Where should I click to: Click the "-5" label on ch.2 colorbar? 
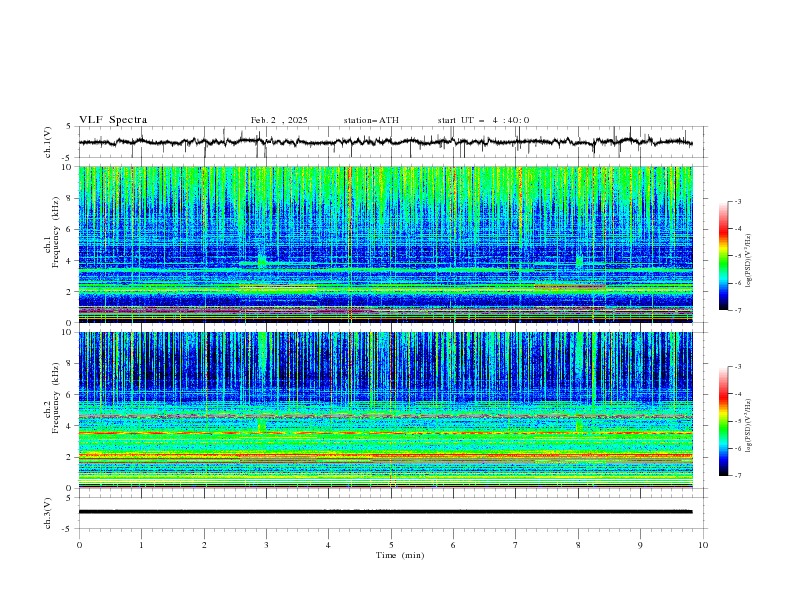(738, 421)
